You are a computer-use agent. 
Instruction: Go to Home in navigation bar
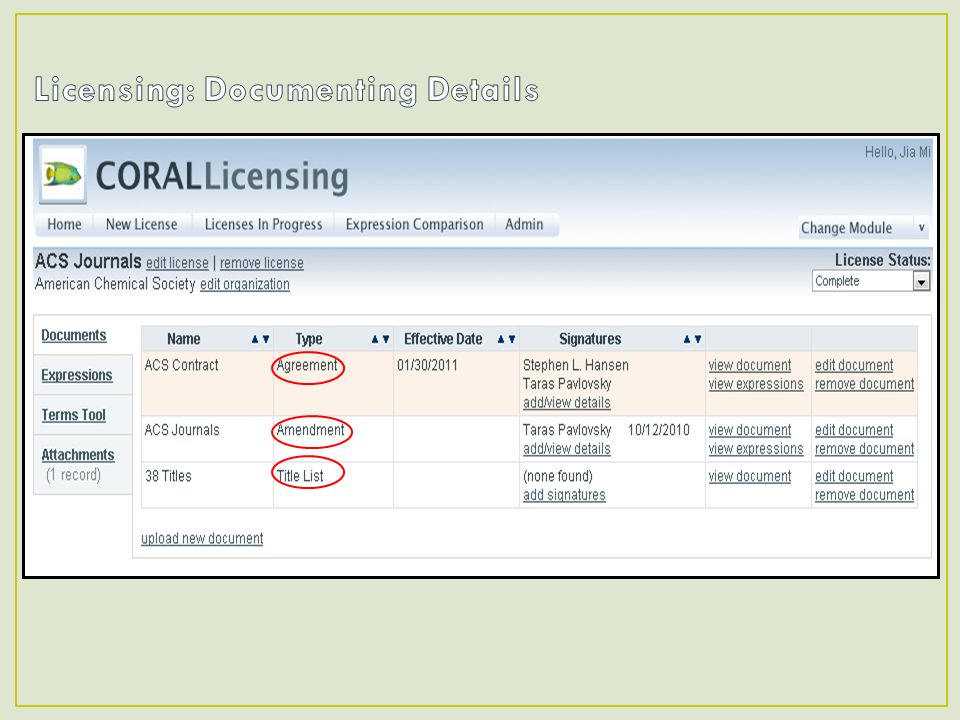pos(64,225)
